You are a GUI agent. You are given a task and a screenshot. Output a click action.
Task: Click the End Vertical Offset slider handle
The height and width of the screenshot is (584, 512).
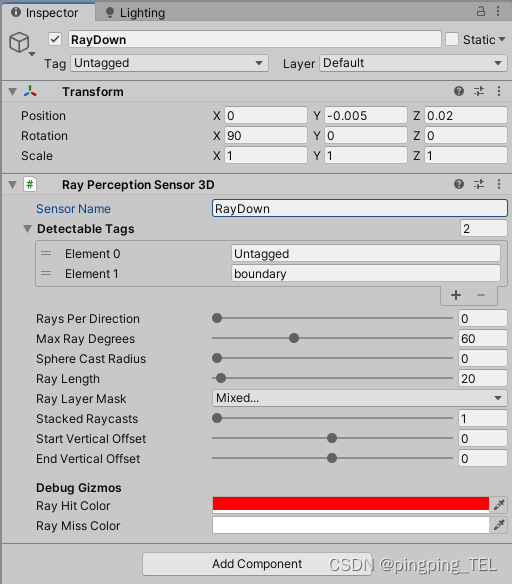(x=332, y=458)
